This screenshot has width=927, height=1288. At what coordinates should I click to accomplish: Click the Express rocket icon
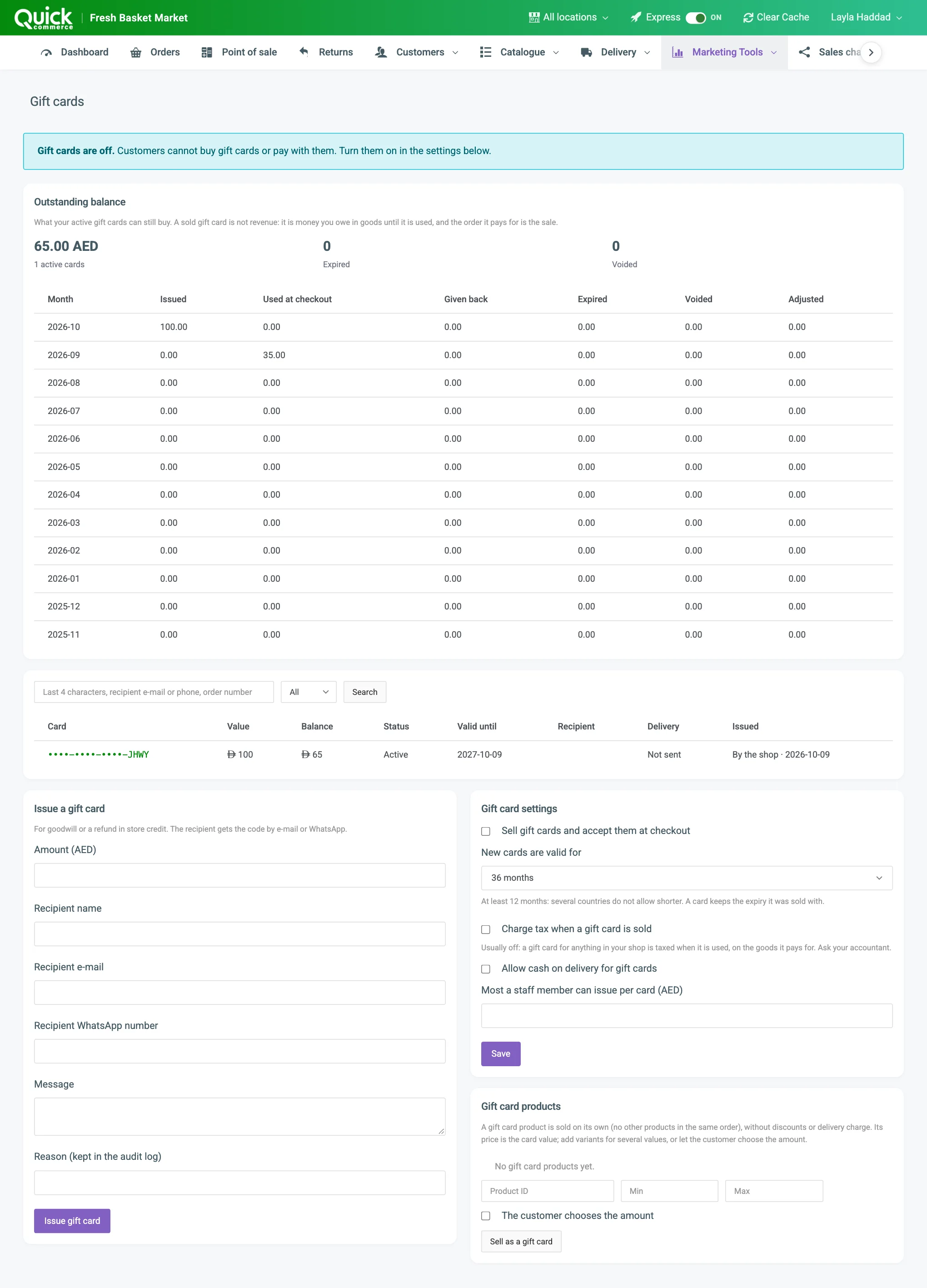pyautogui.click(x=636, y=18)
